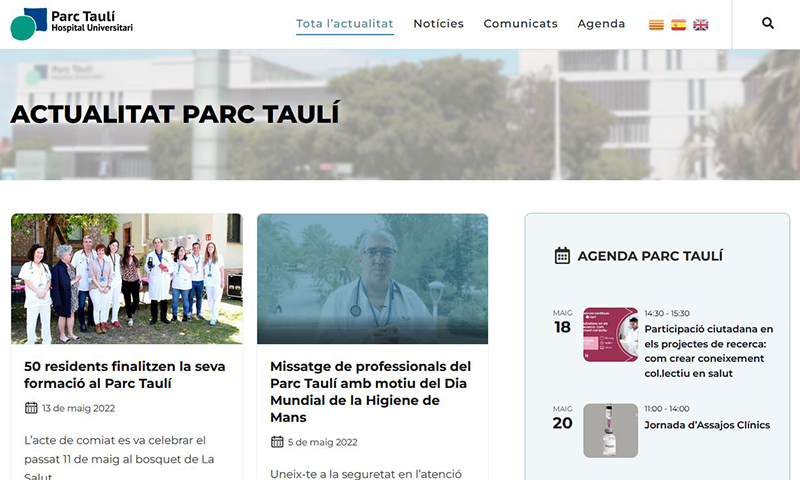Click calendar icon next to 5 de maig 2022
The image size is (800, 480).
tap(277, 442)
